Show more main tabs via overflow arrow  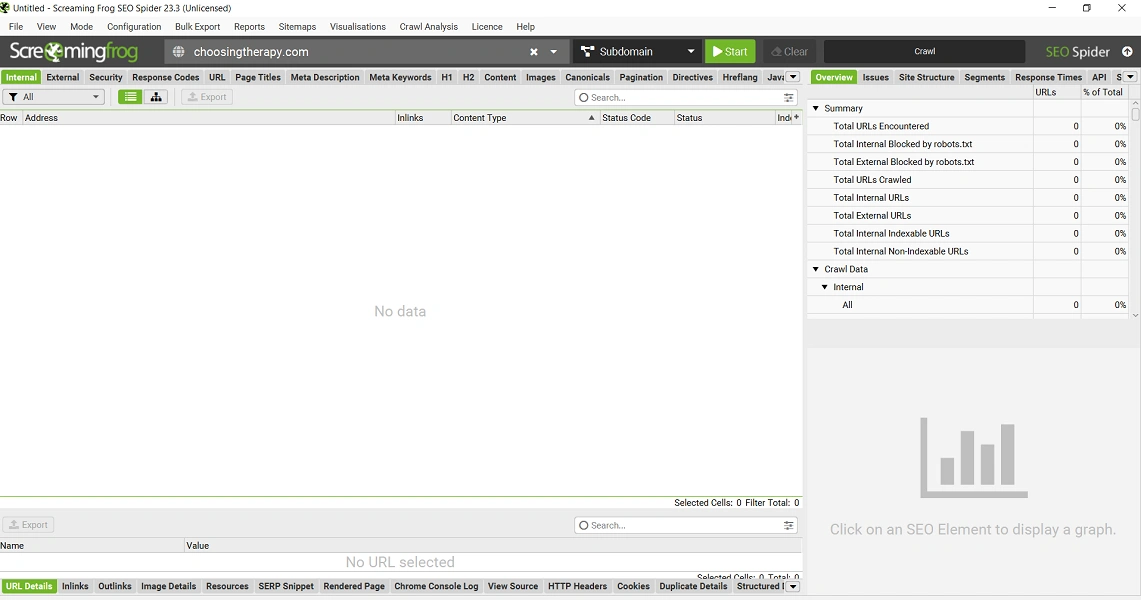pos(793,77)
